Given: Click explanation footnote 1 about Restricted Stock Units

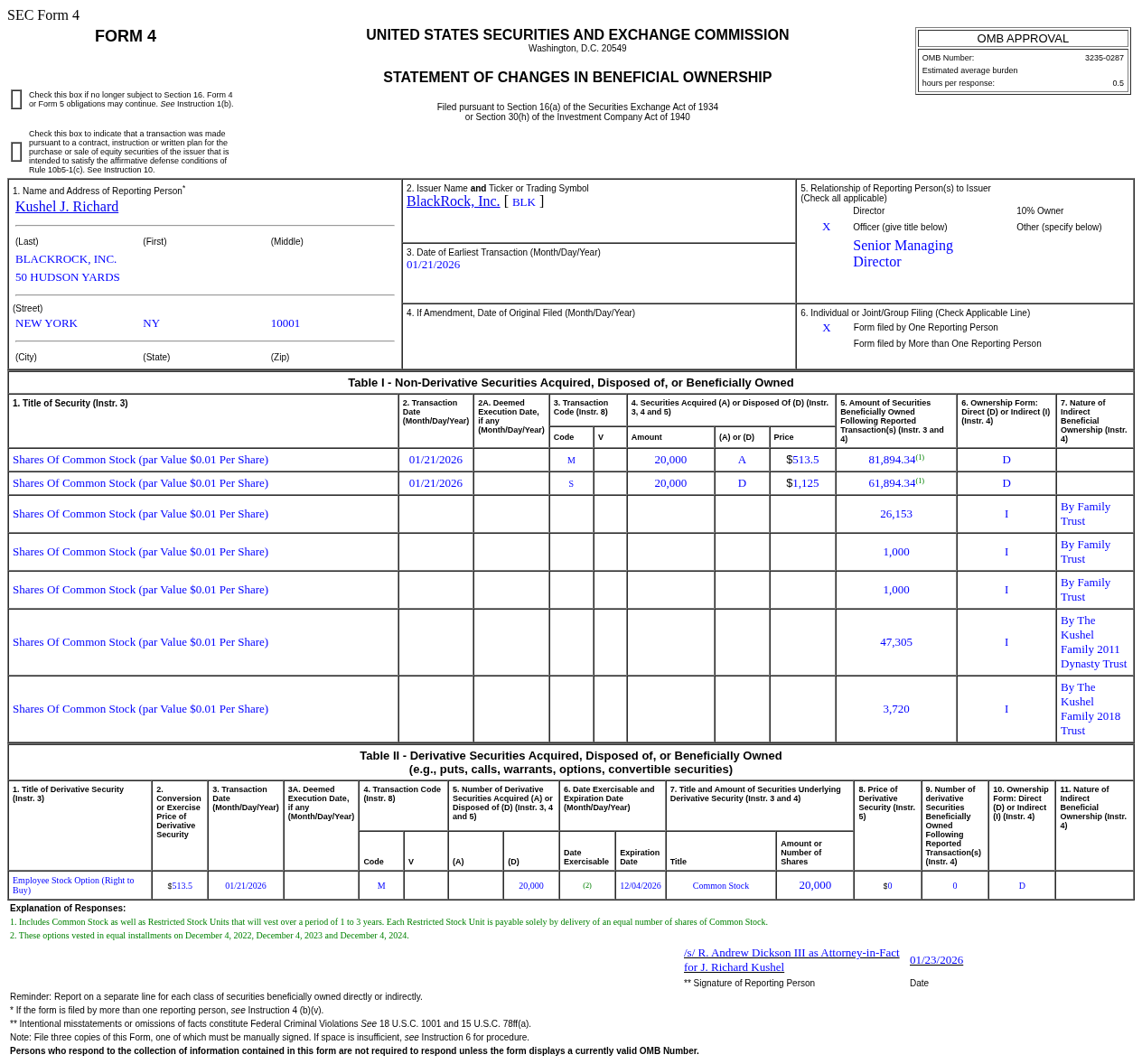Looking at the screenshot, I should 388,921.
